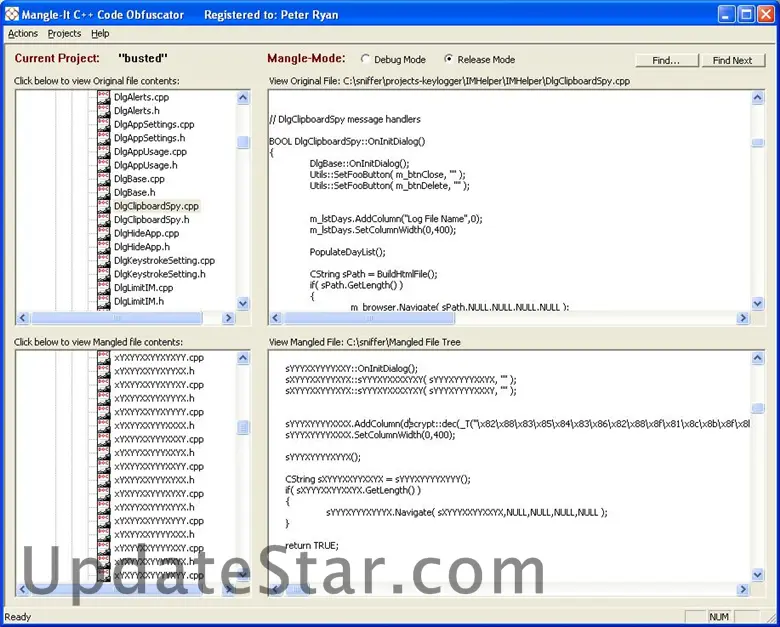Click the NUM indicator in status bar

tap(719, 617)
